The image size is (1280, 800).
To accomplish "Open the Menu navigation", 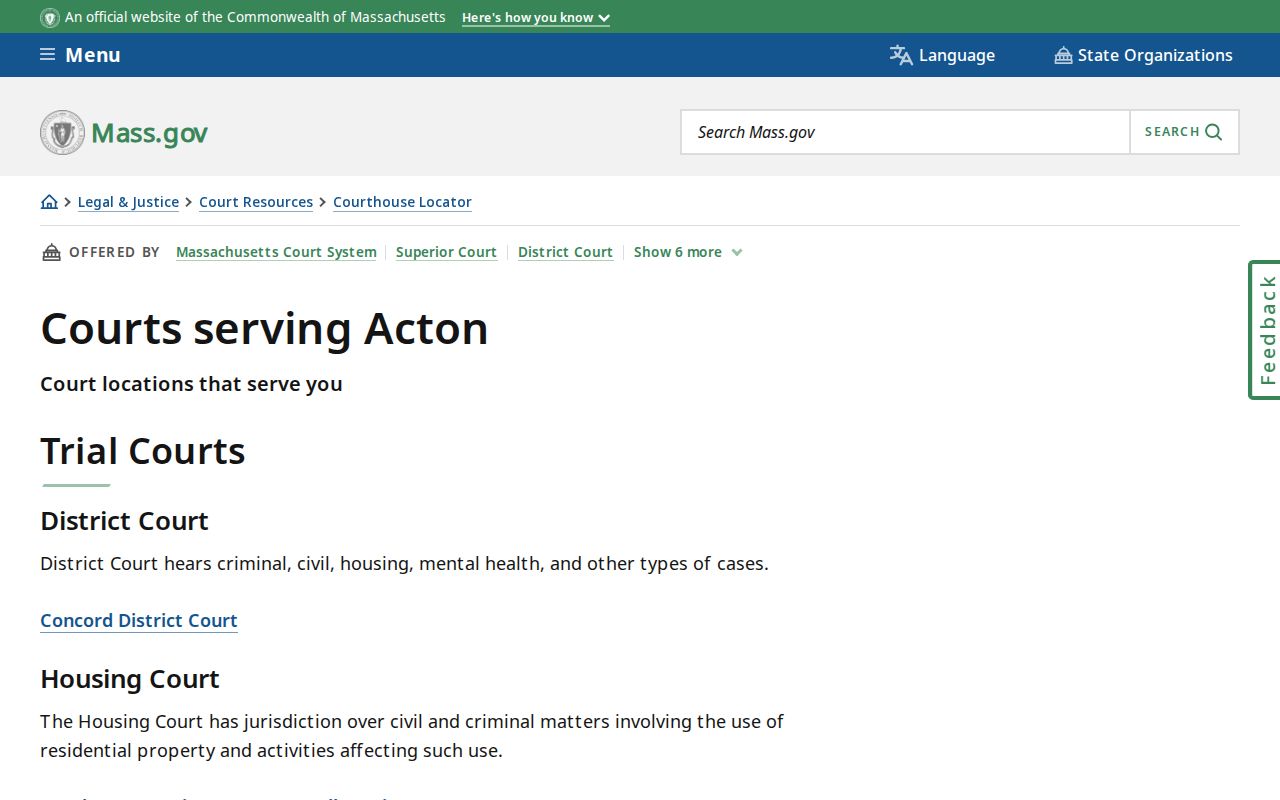I will 80,55.
